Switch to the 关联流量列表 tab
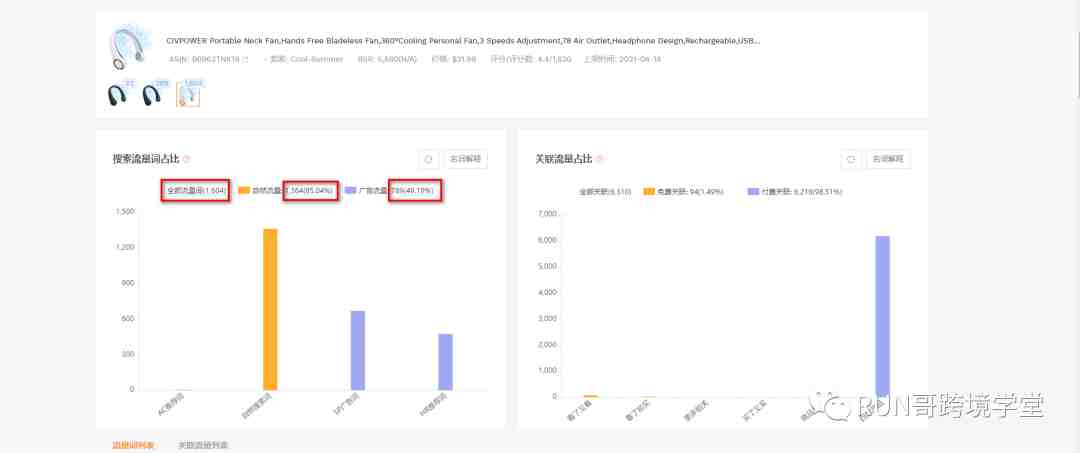 coord(203,445)
